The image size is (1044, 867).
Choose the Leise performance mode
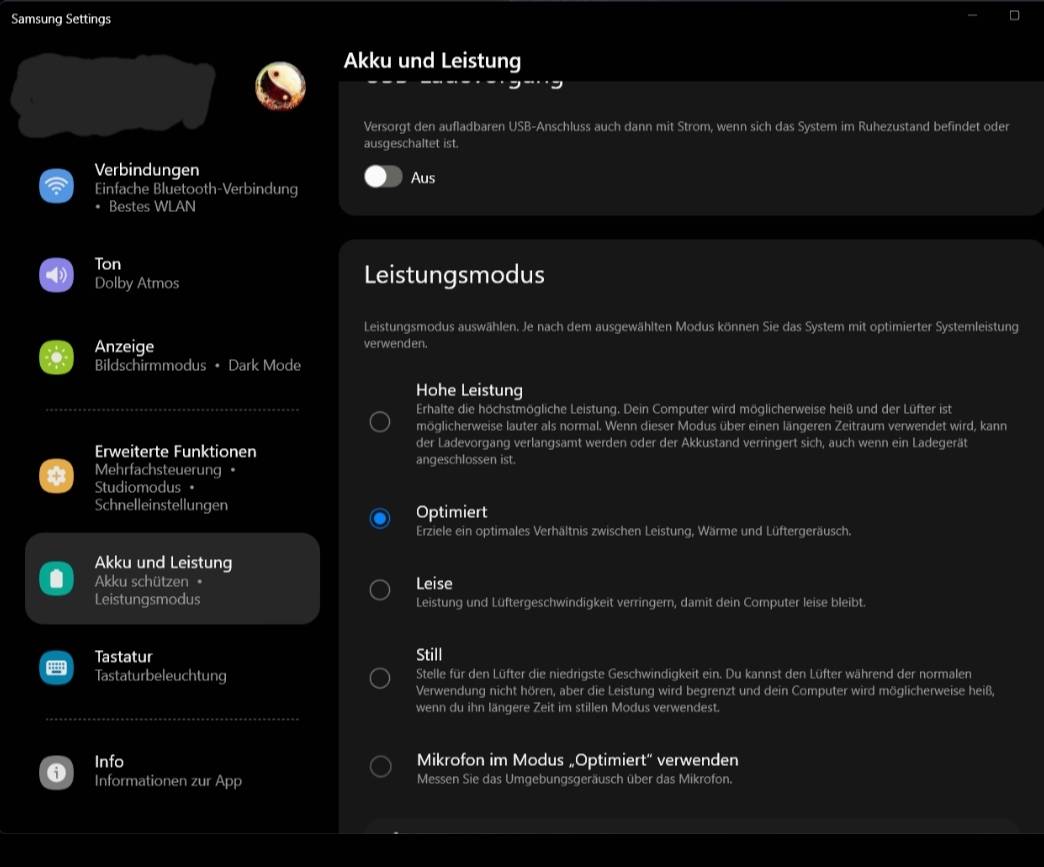(x=380, y=590)
